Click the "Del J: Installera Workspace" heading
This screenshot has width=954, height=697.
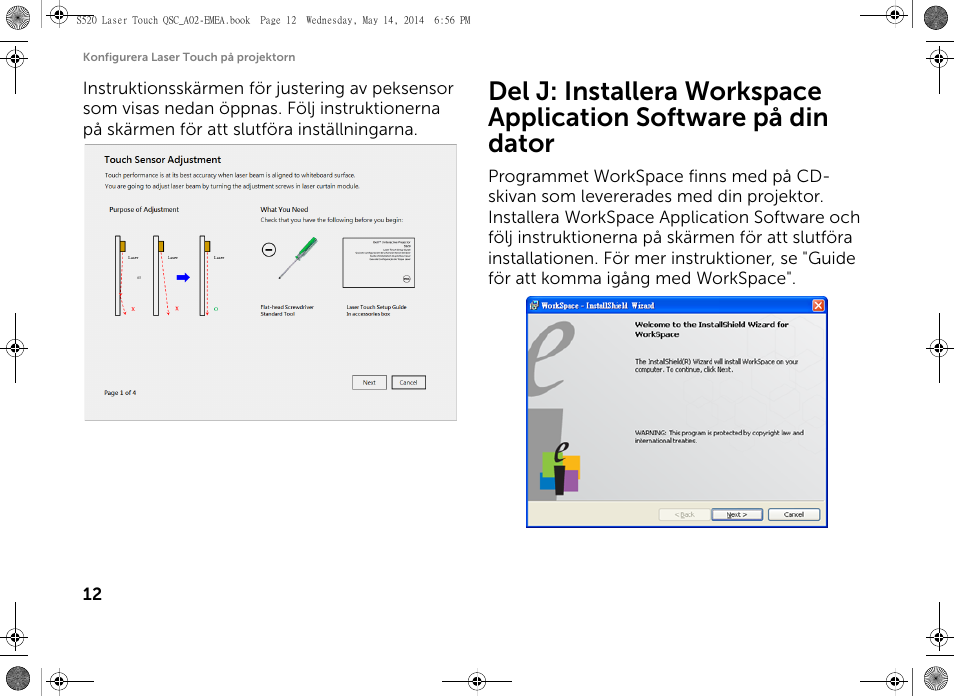coord(655,91)
